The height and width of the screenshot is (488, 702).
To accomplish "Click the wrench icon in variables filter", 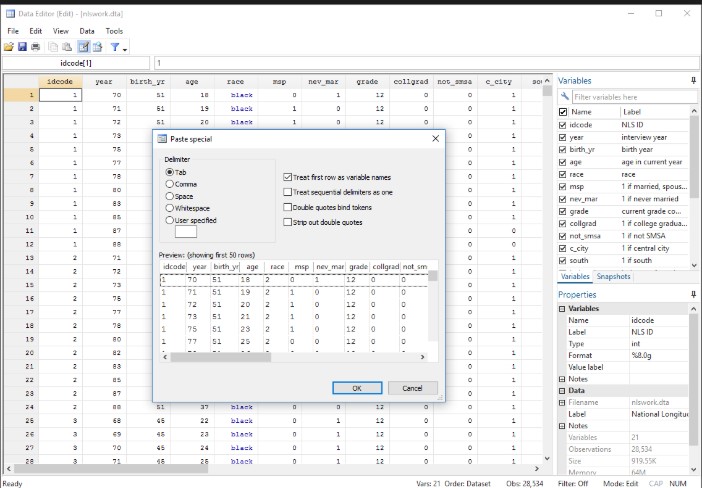I will [x=565, y=96].
